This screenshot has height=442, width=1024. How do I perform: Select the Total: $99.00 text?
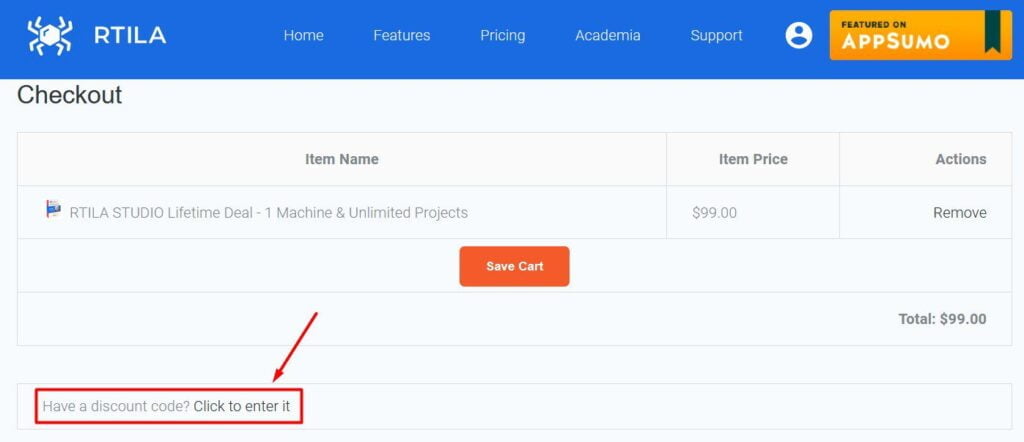coord(942,319)
